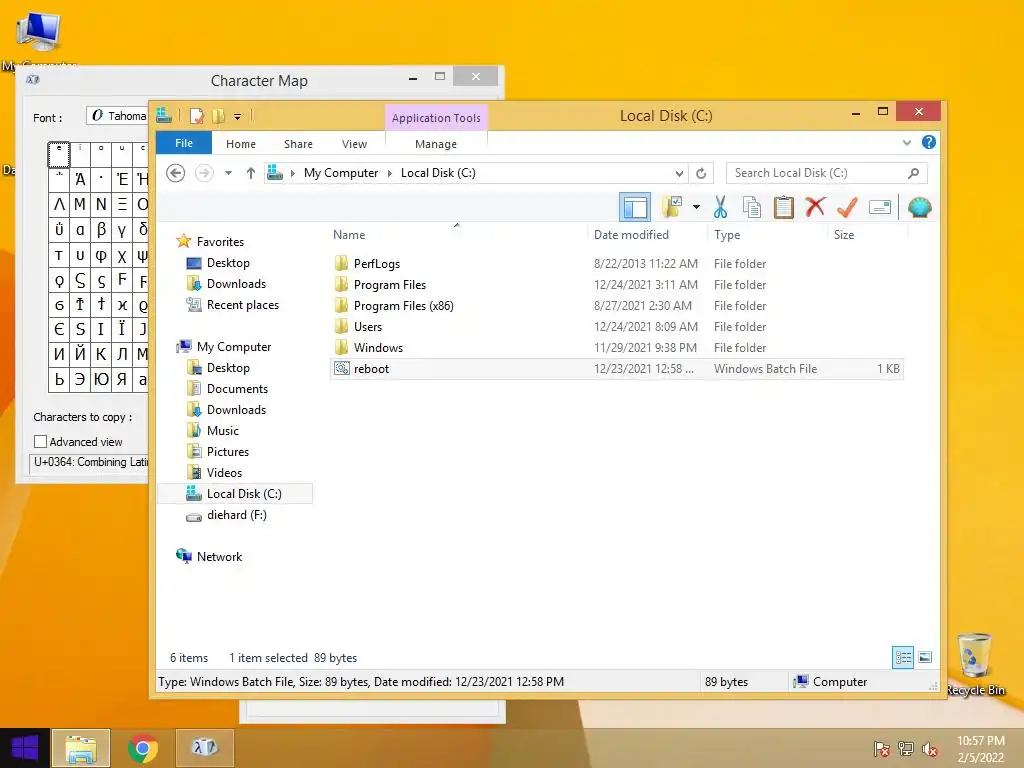Click the Copy icon in Explorer toolbar

(x=752, y=207)
